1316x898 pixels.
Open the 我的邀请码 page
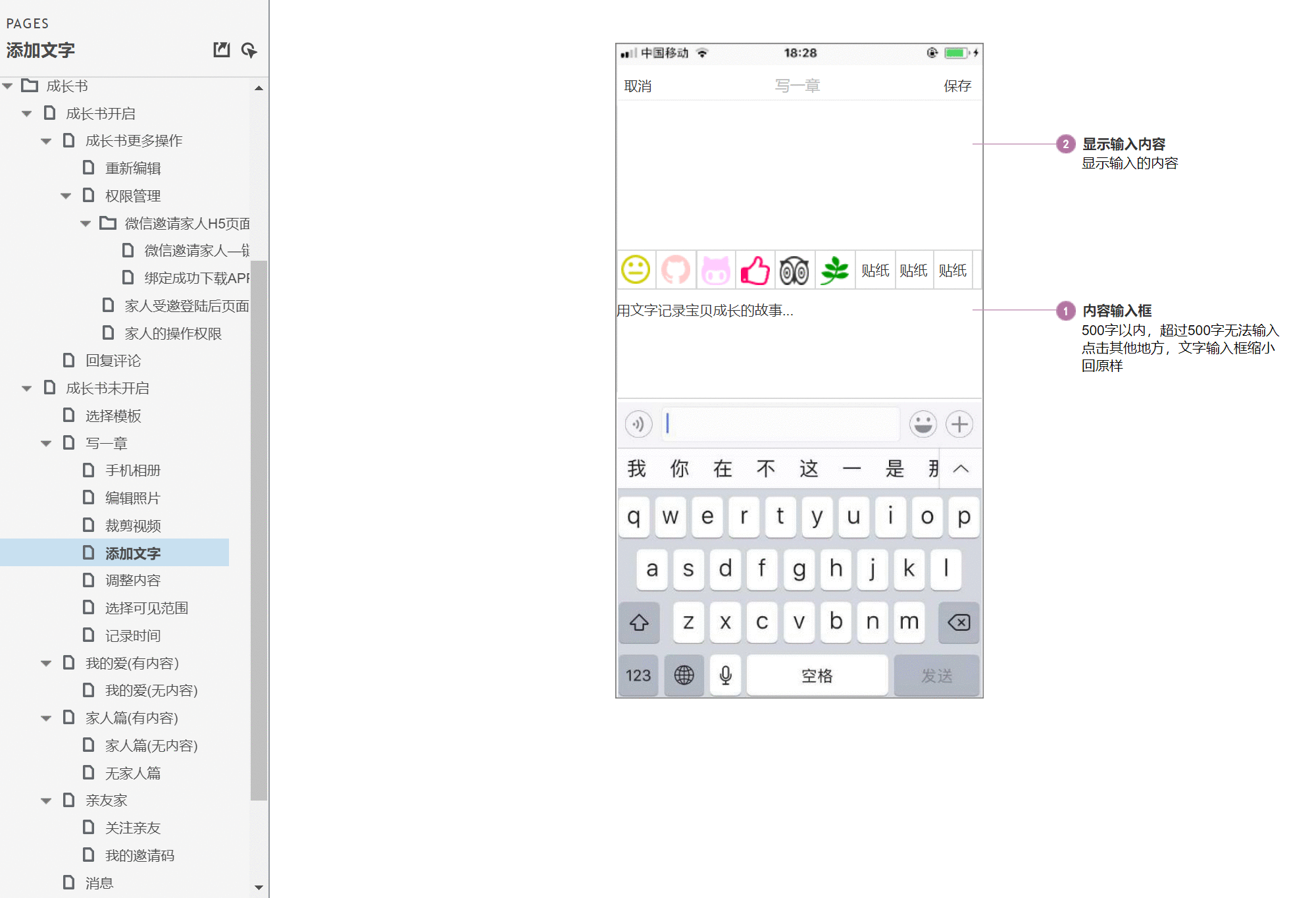pos(139,856)
